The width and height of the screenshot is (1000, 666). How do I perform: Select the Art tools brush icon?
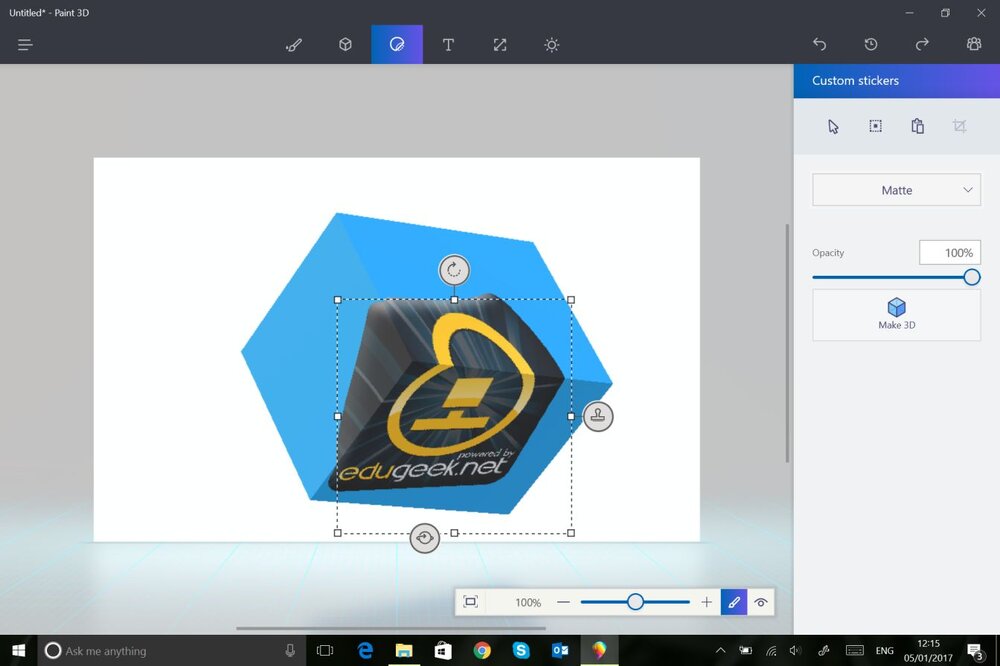click(294, 45)
